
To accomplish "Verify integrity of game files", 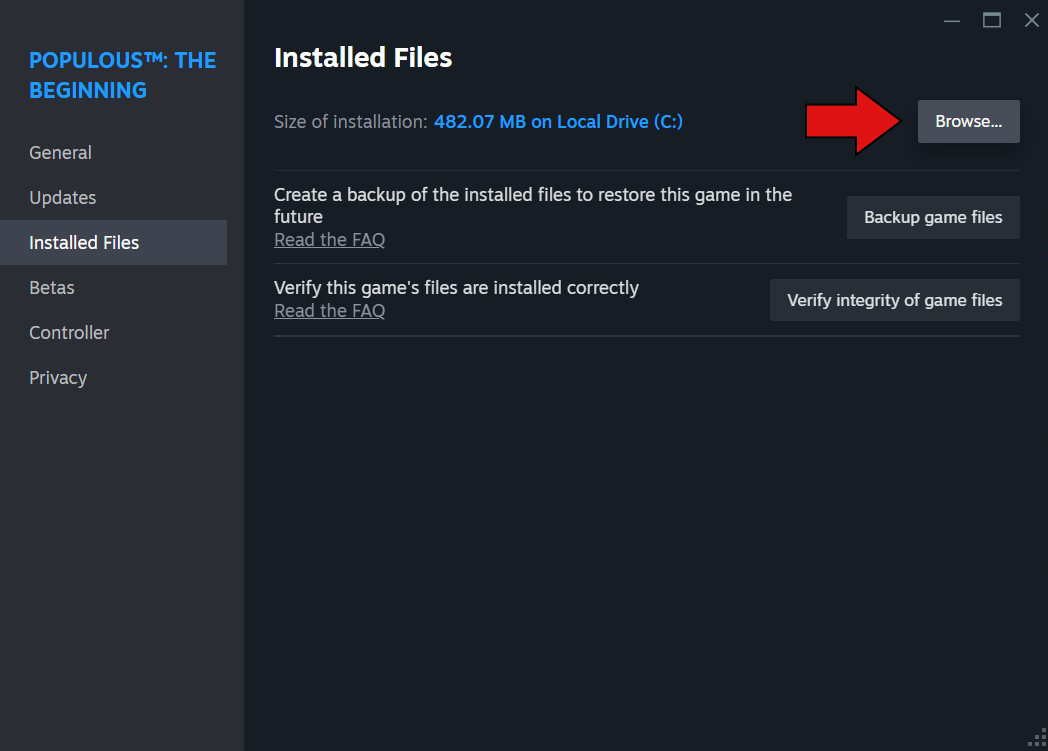I will tap(894, 299).
